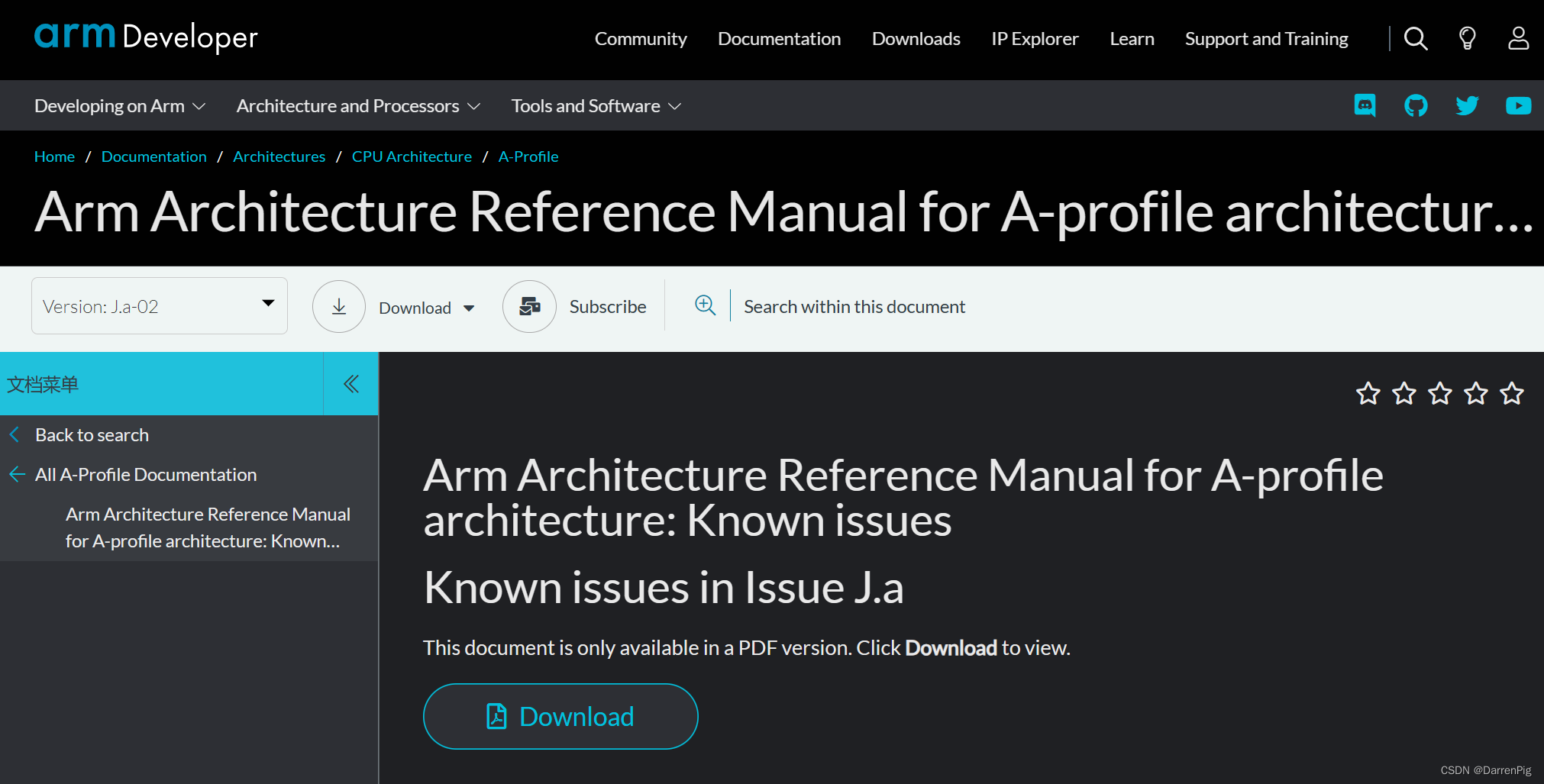Image resolution: width=1544 pixels, height=784 pixels.
Task: Expand the Download options dropdown arrow
Action: [470, 308]
